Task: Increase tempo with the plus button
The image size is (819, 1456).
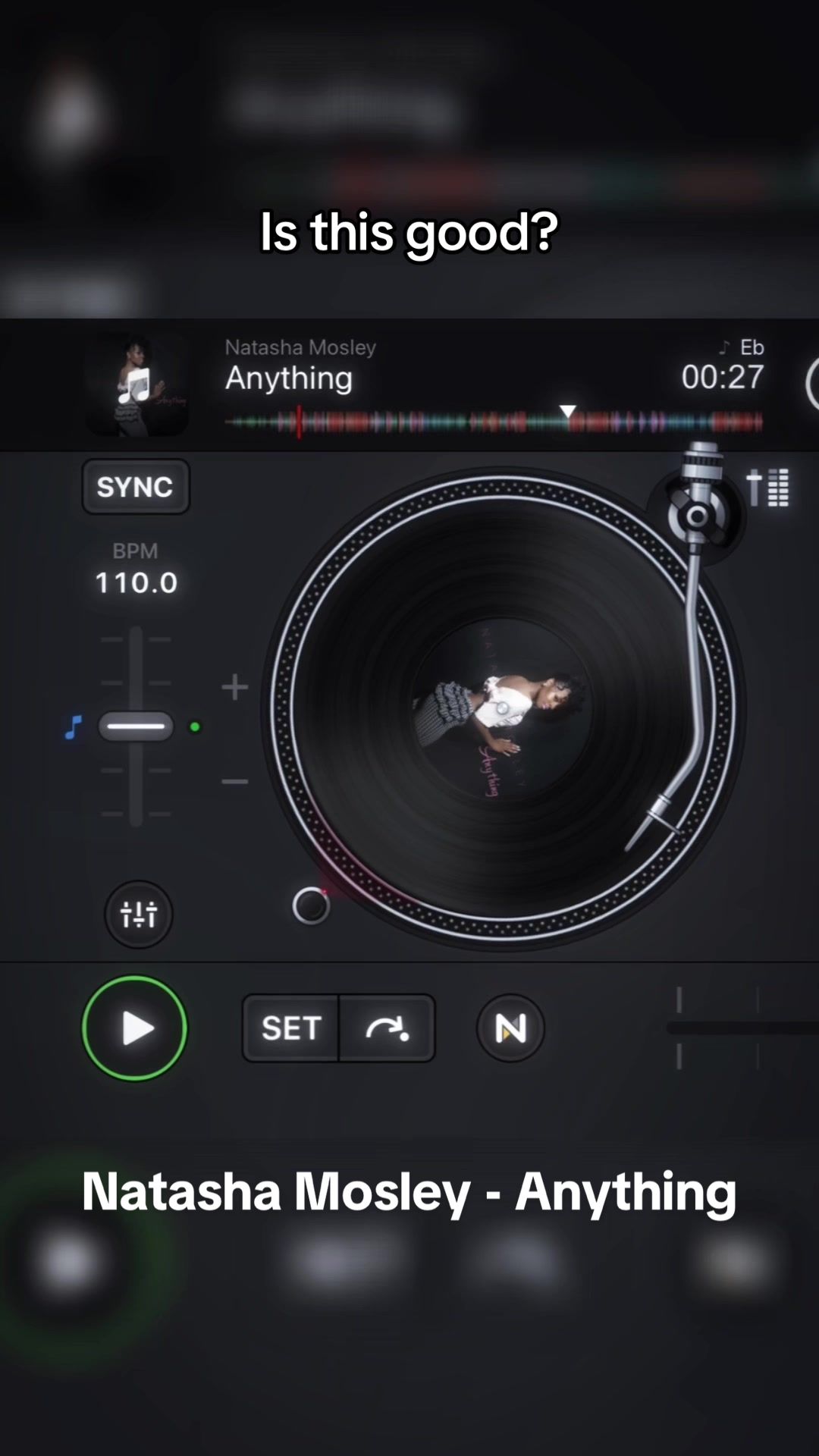Action: (235, 687)
